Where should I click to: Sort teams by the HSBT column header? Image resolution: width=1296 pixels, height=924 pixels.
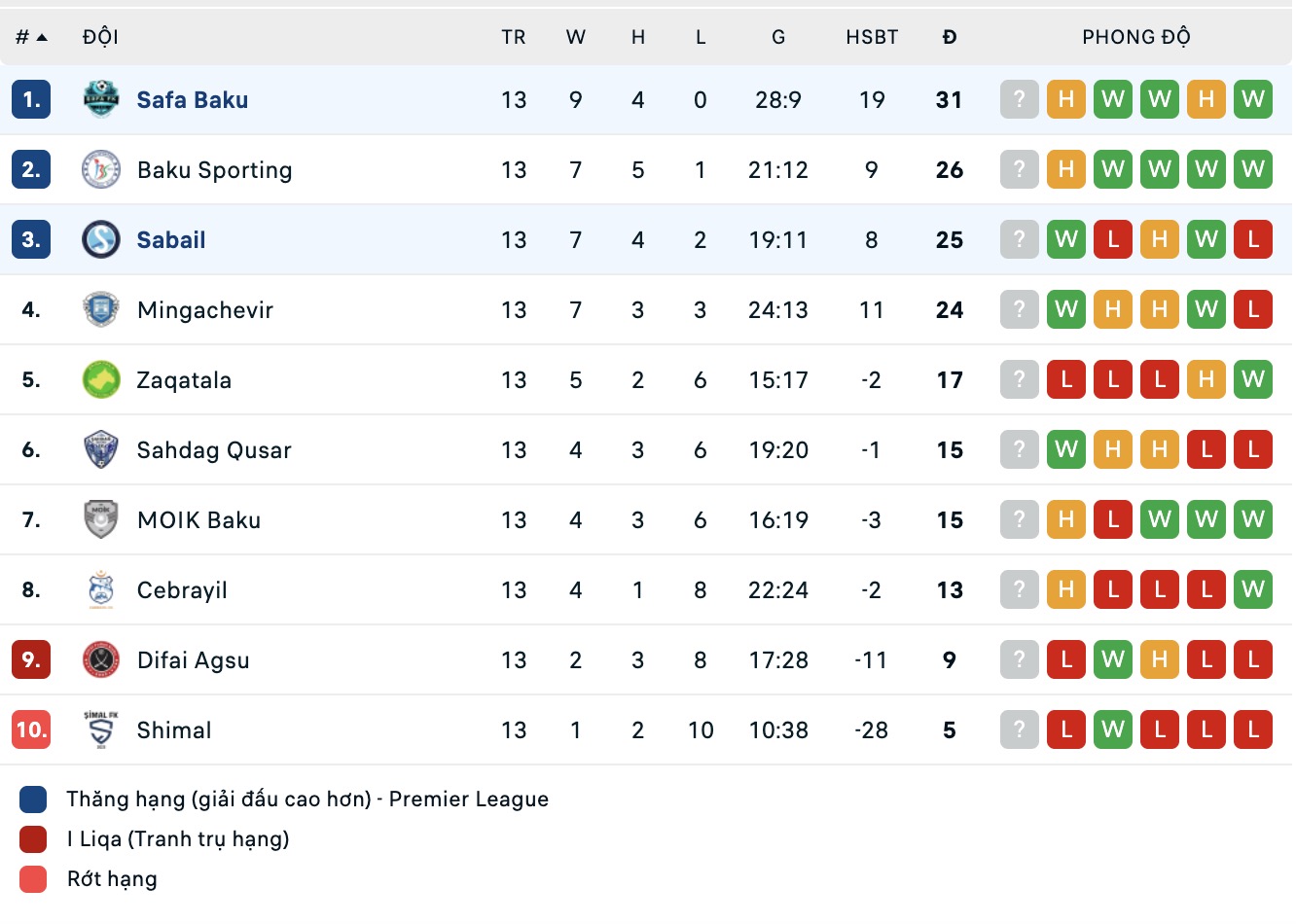pyautogui.click(x=872, y=36)
